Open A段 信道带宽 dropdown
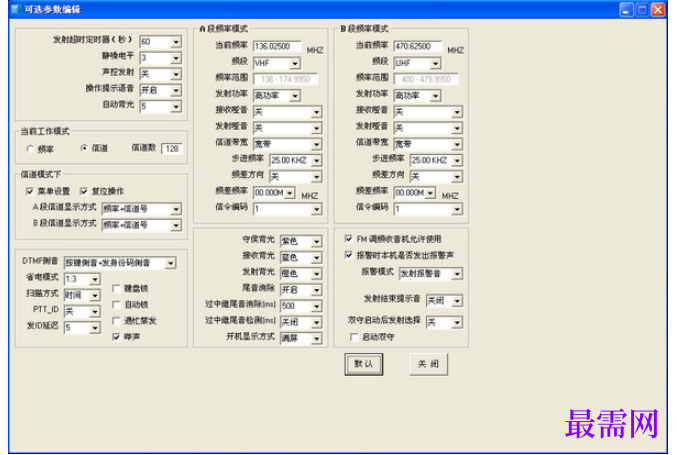The height and width of the screenshot is (455, 677). 288,144
